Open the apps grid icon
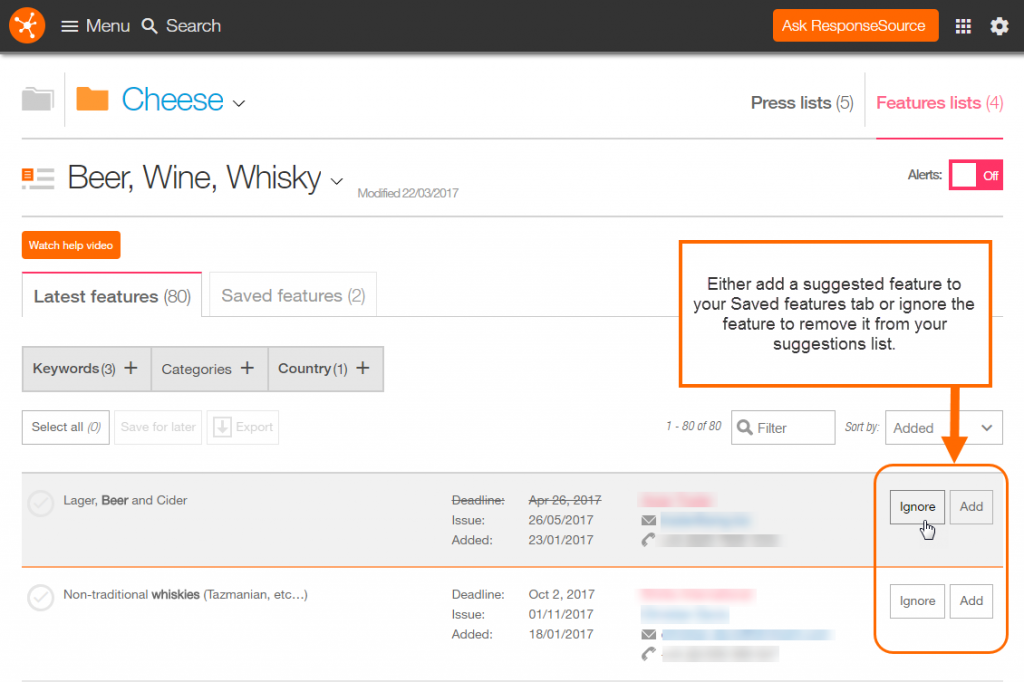This screenshot has width=1024, height=682. pos(963,26)
